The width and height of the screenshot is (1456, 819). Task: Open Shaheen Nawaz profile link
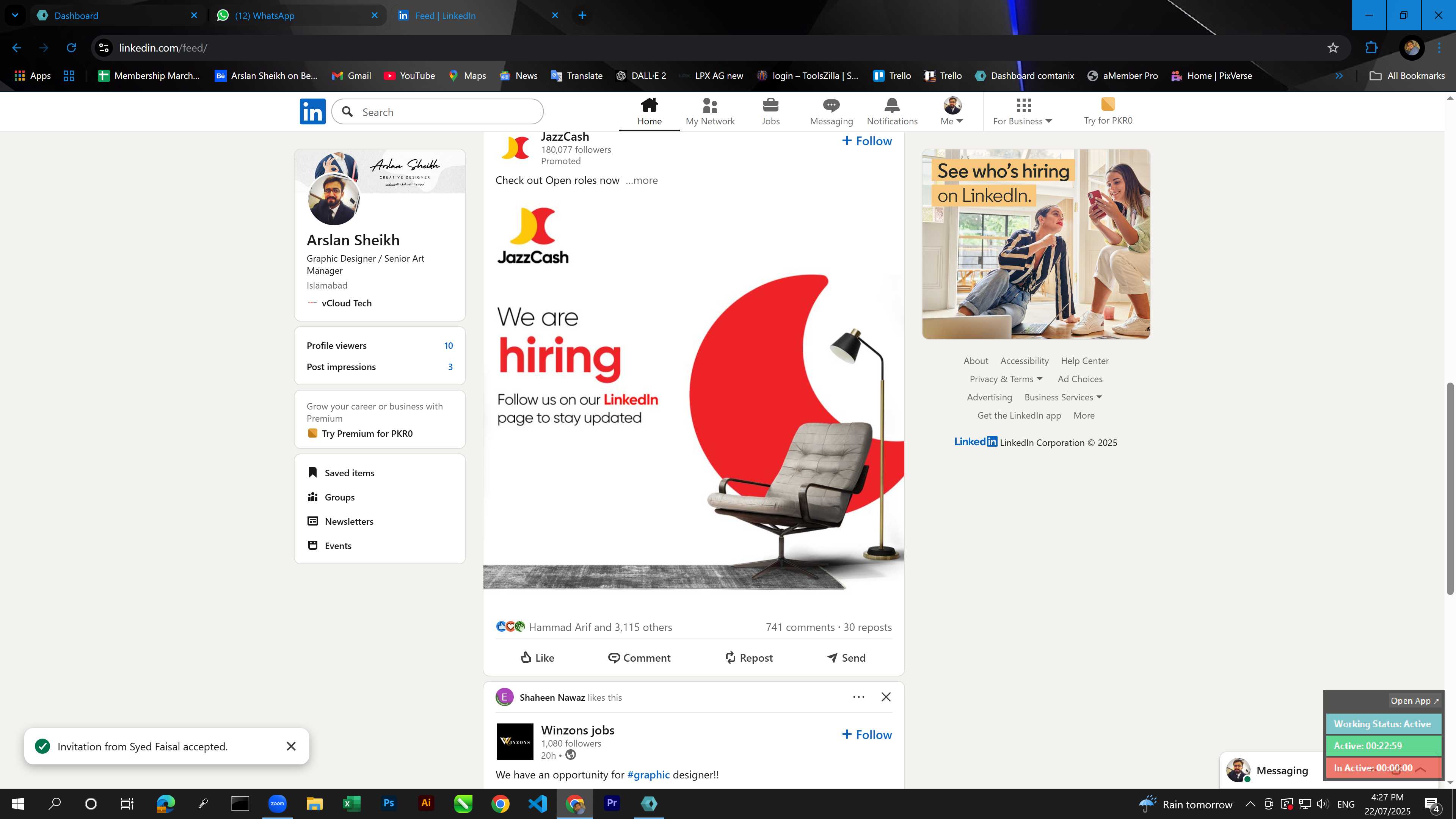pyautogui.click(x=552, y=697)
